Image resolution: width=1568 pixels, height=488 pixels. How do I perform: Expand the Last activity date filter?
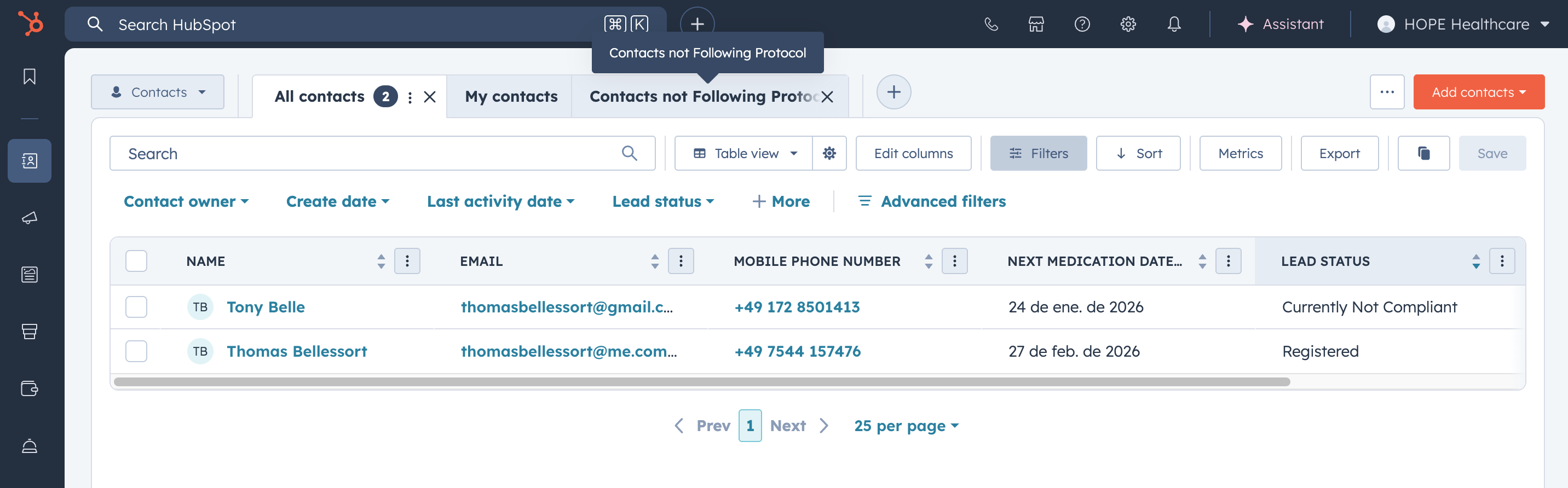[500, 201]
